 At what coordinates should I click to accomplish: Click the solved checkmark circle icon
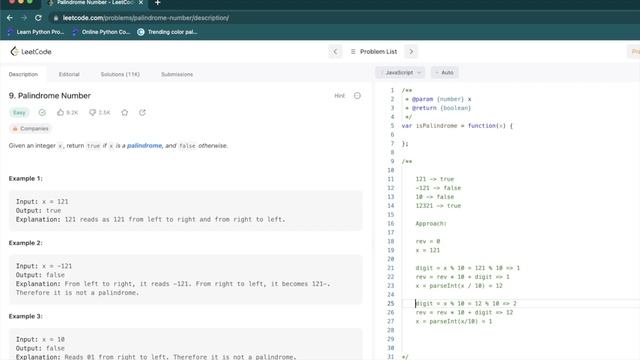pos(42,113)
